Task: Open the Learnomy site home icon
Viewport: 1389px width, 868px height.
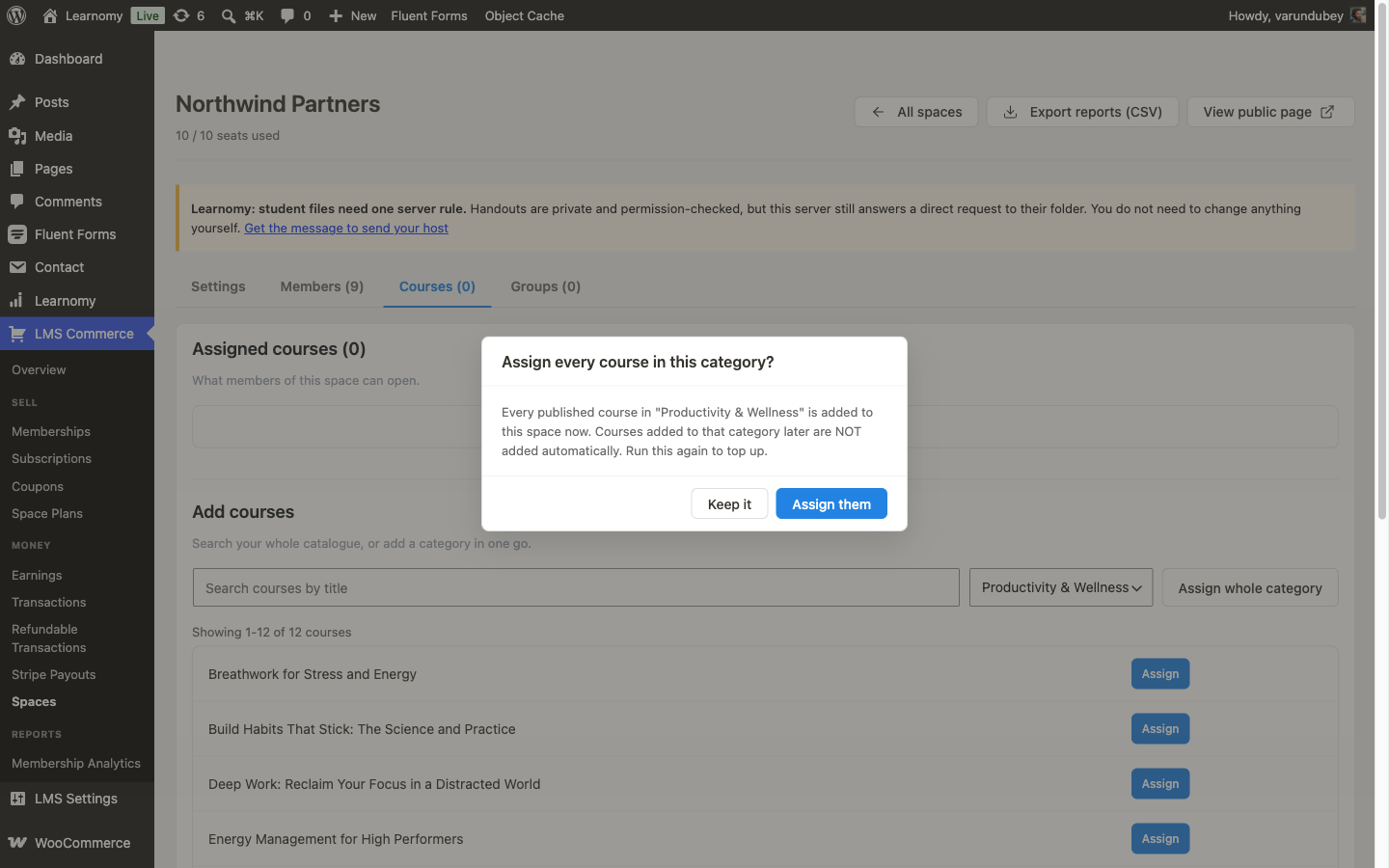Action: 50,15
